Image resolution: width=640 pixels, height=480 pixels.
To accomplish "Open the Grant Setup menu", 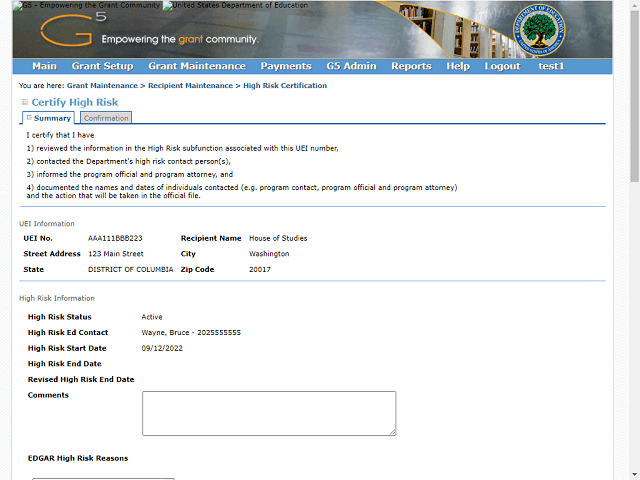I will 102,66.
